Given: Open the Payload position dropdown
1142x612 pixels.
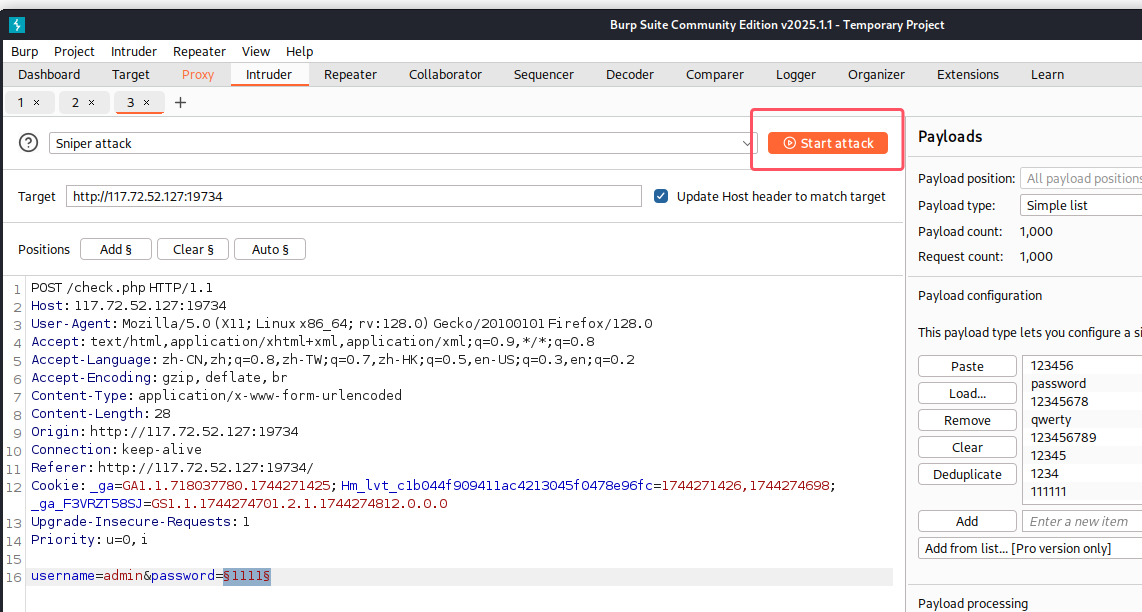Looking at the screenshot, I should pos(1081,178).
